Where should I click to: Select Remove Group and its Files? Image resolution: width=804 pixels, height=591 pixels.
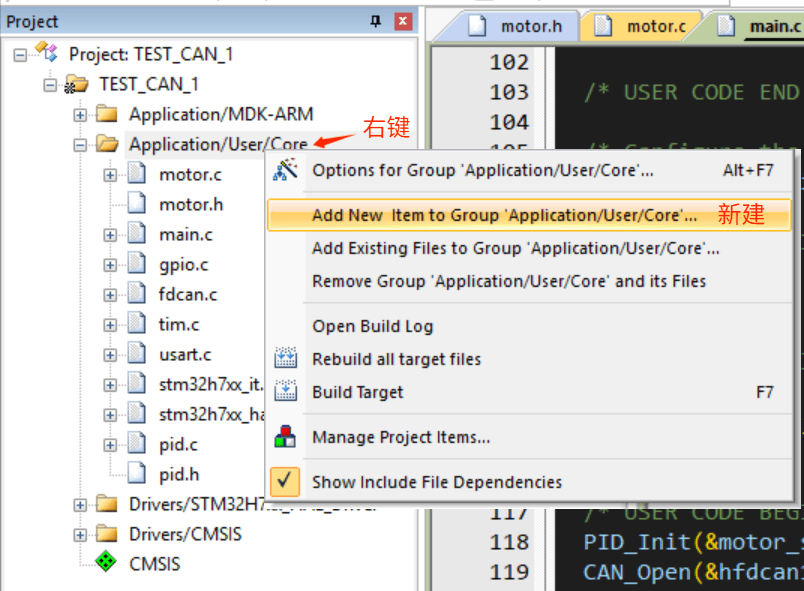pos(508,281)
